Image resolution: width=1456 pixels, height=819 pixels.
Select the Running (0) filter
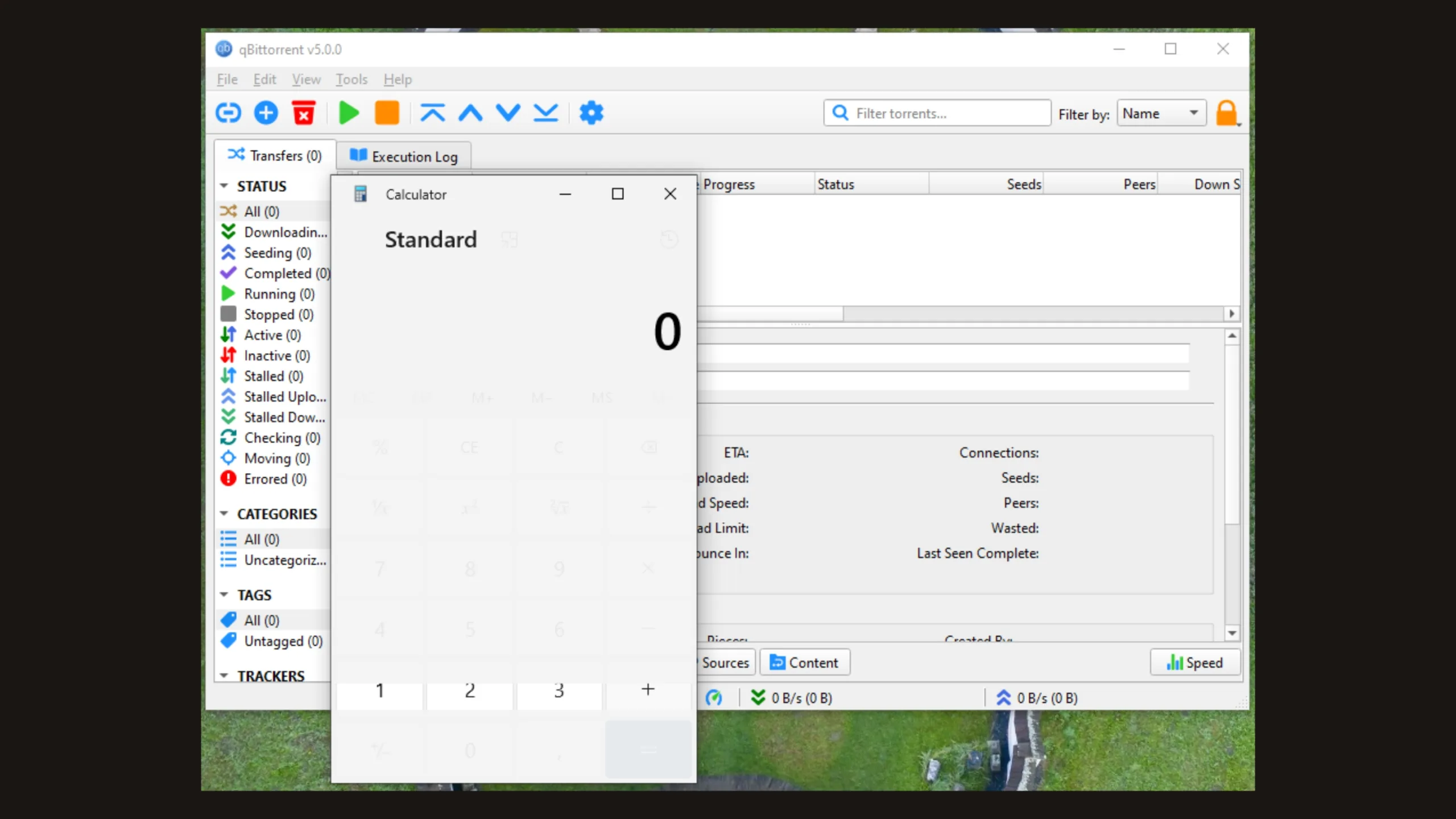click(274, 293)
